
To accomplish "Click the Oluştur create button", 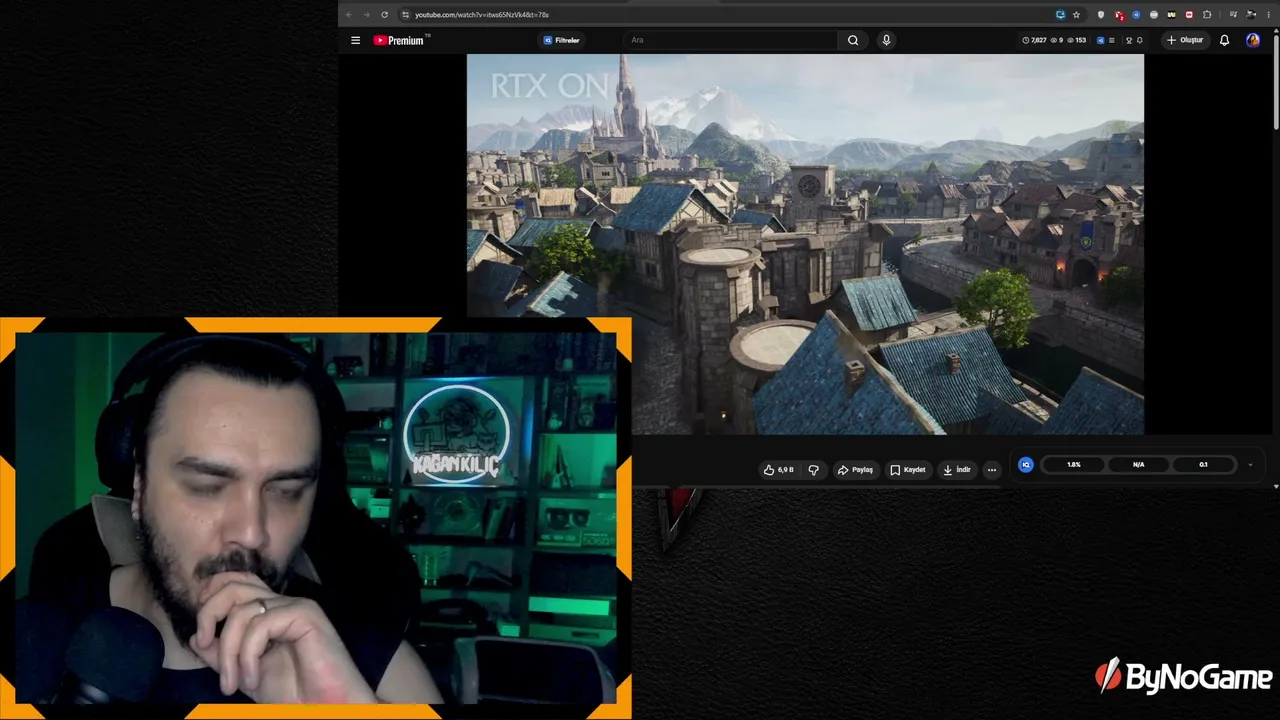I will pyautogui.click(x=1185, y=40).
